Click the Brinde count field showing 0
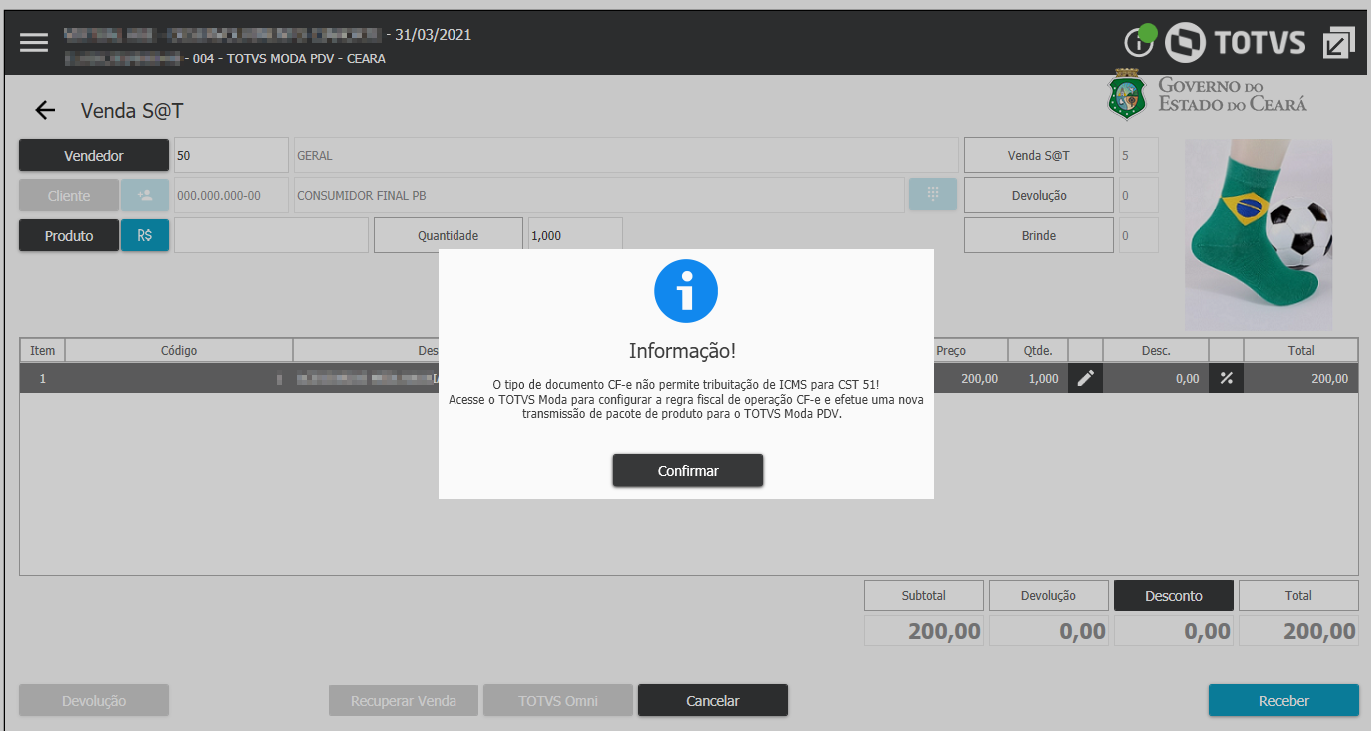The image size is (1371, 731). 1138,235
